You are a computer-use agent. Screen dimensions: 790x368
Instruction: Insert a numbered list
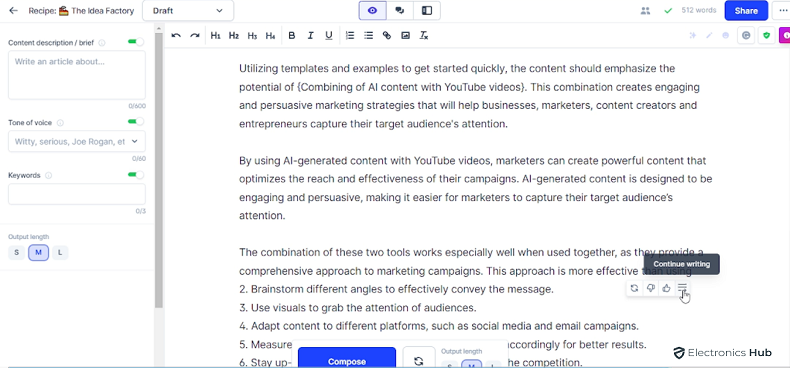pos(350,36)
